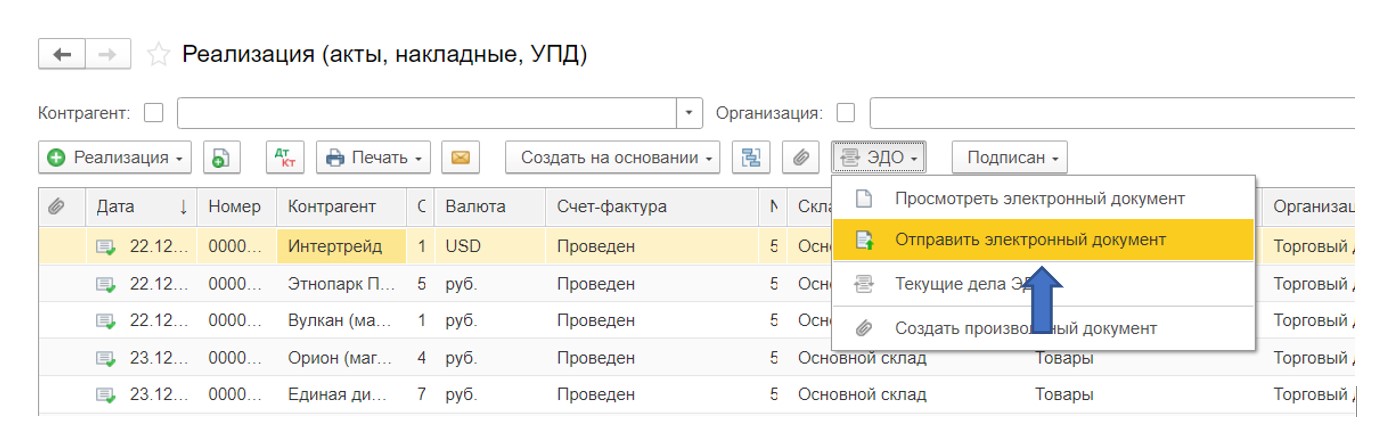Show Дт/Кт accounting entries
This screenshot has height=437, width=1391.
coord(285,157)
